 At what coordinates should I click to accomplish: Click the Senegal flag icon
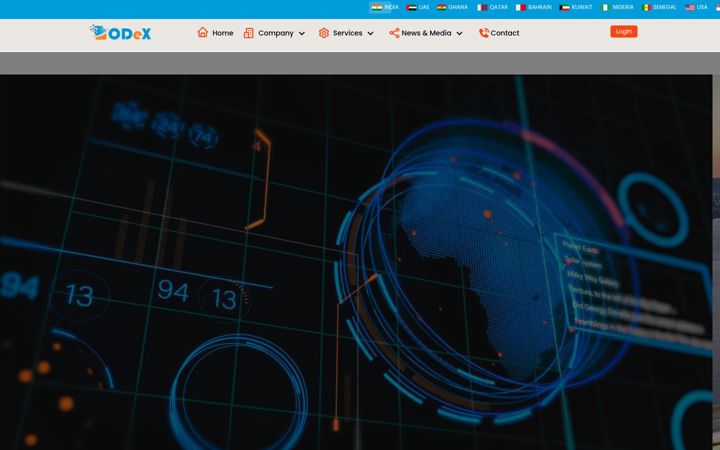[647, 7]
